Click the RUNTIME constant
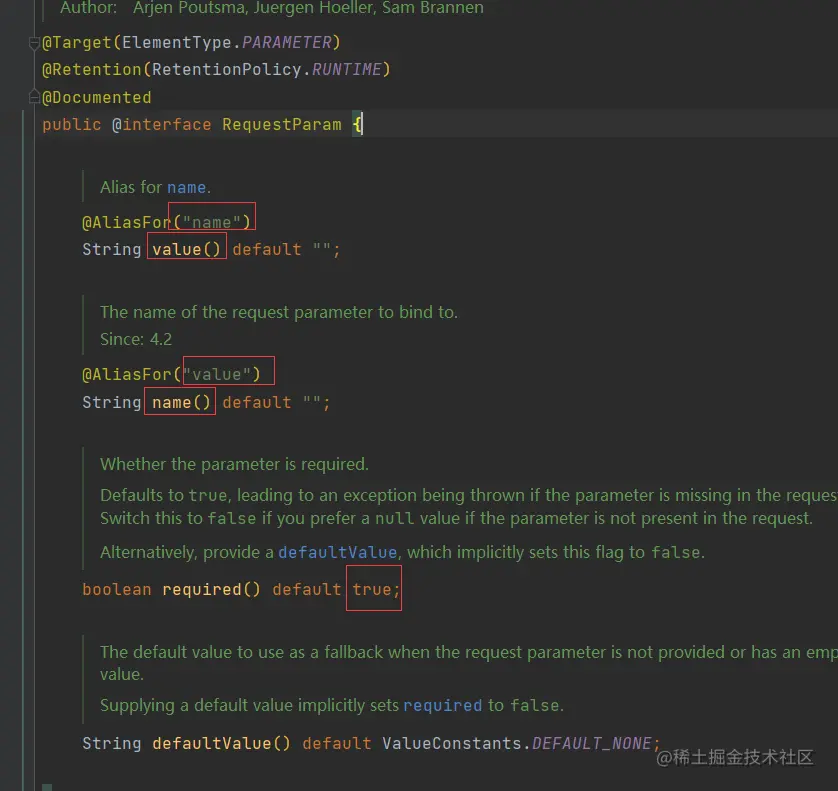The width and height of the screenshot is (838, 791). (346, 69)
